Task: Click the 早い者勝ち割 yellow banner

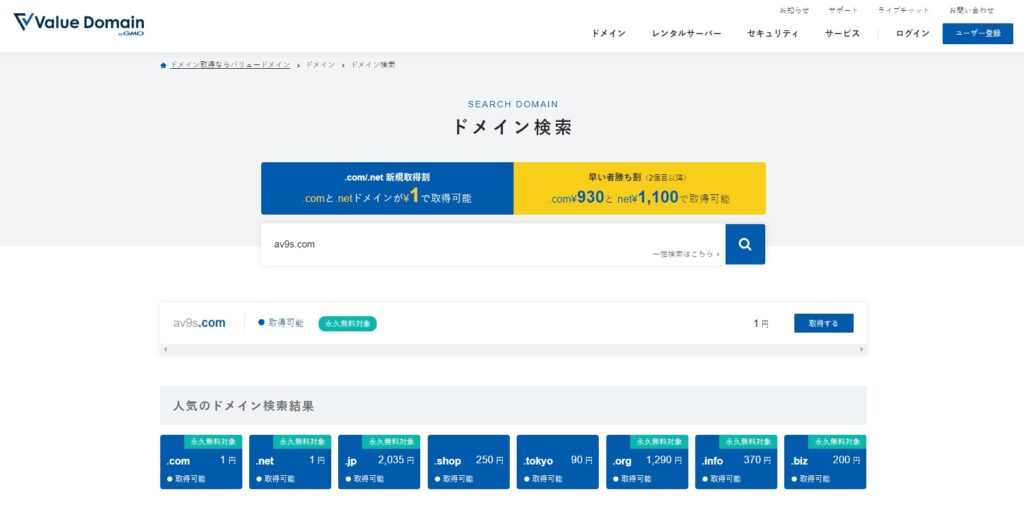Action: click(640, 188)
